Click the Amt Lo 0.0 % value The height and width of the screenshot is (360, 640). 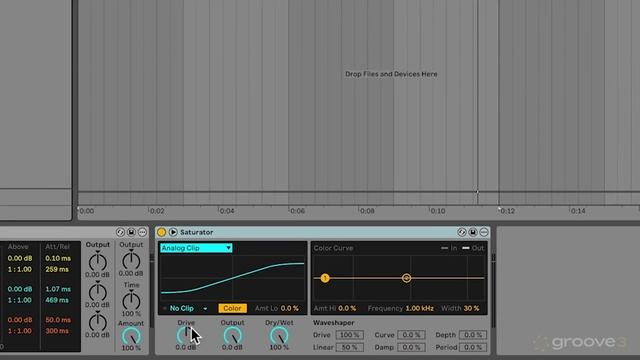(289, 309)
